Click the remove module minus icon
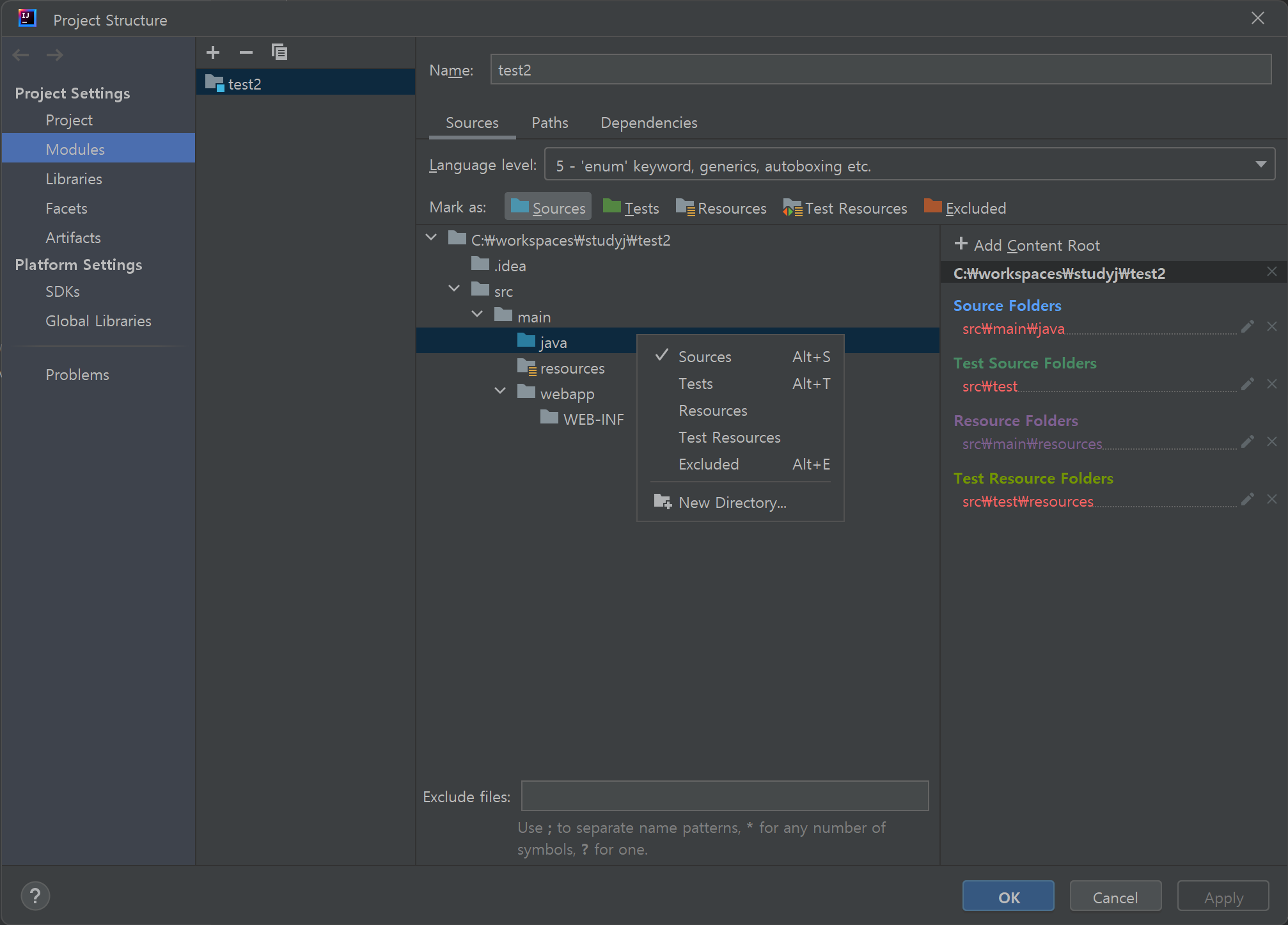This screenshot has height=925, width=1288. (246, 52)
